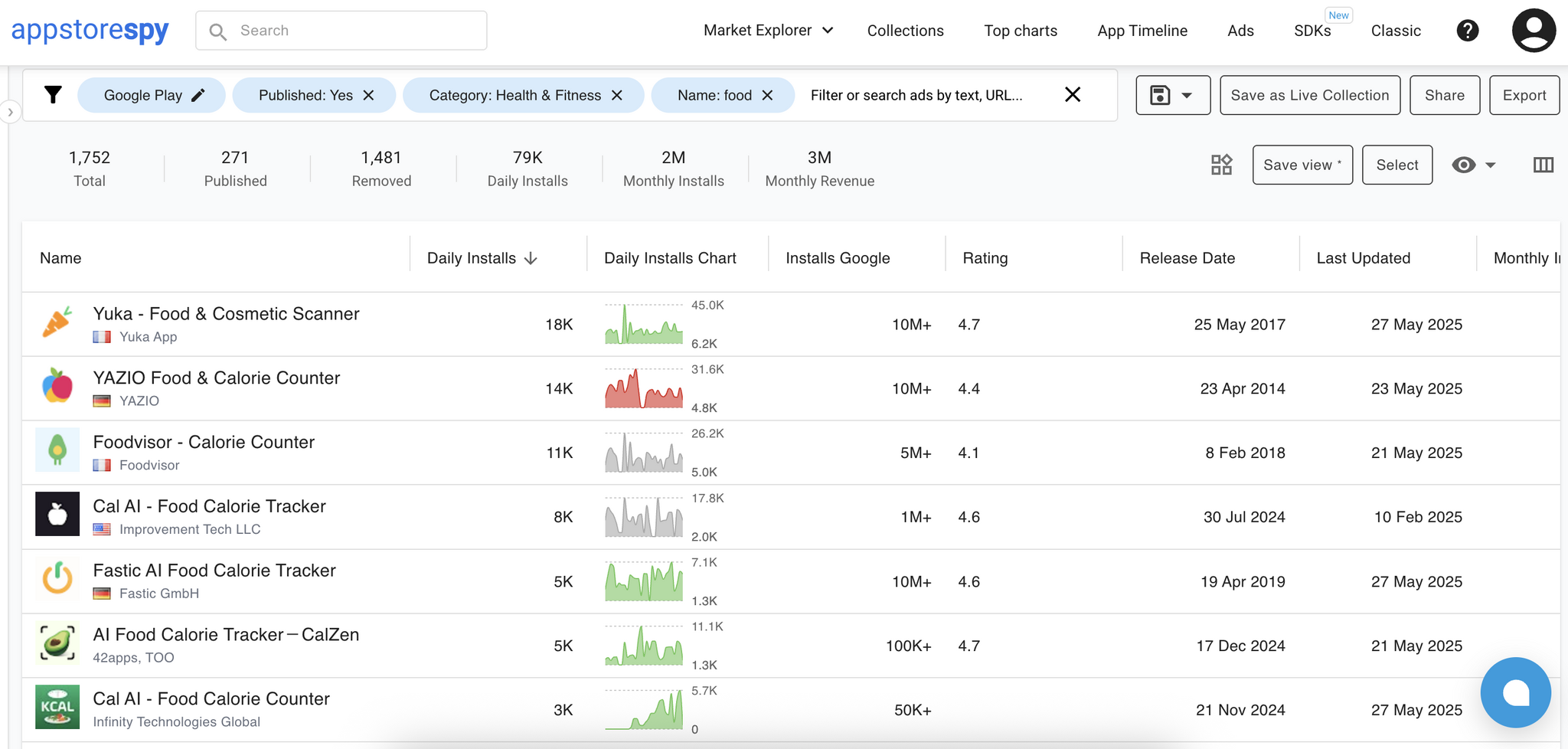Open the user account avatar
The height and width of the screenshot is (749, 1568).
1534,31
